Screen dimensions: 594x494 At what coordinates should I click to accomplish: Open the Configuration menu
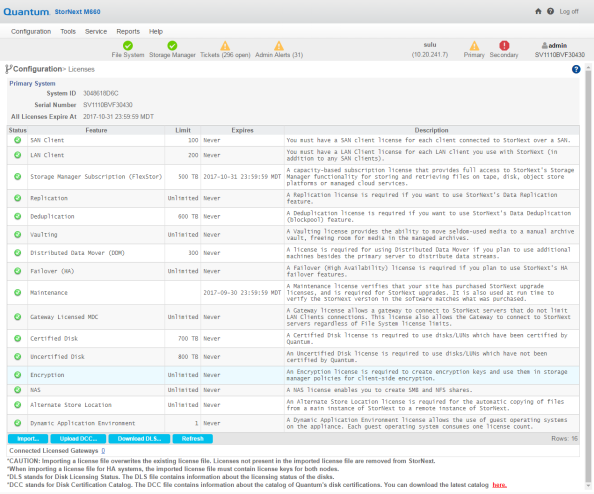(31, 31)
